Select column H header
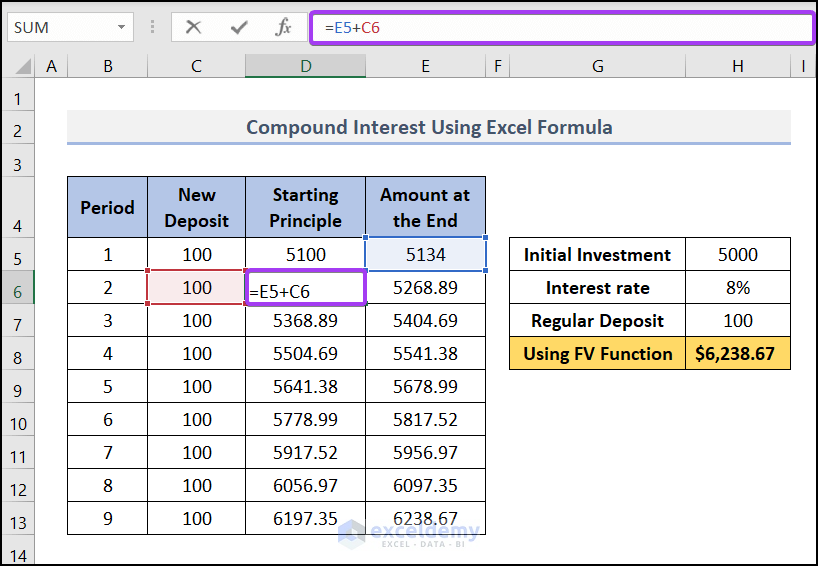Image resolution: width=818 pixels, height=566 pixels. (x=737, y=66)
